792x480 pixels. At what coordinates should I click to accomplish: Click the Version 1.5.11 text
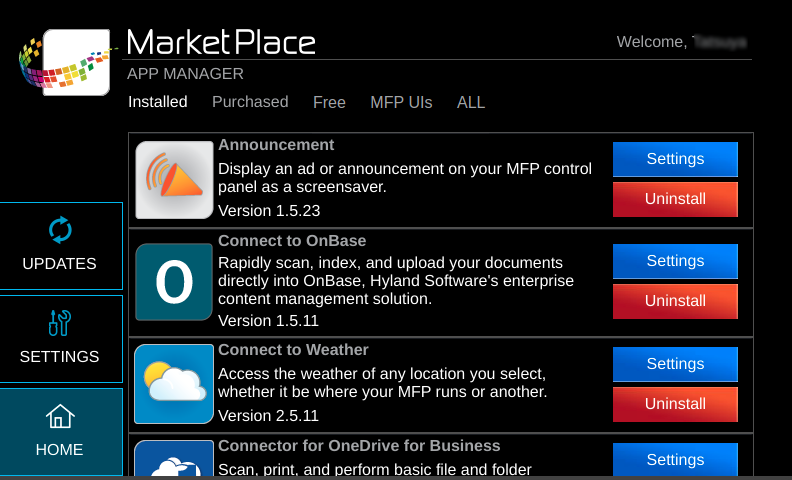(x=268, y=321)
